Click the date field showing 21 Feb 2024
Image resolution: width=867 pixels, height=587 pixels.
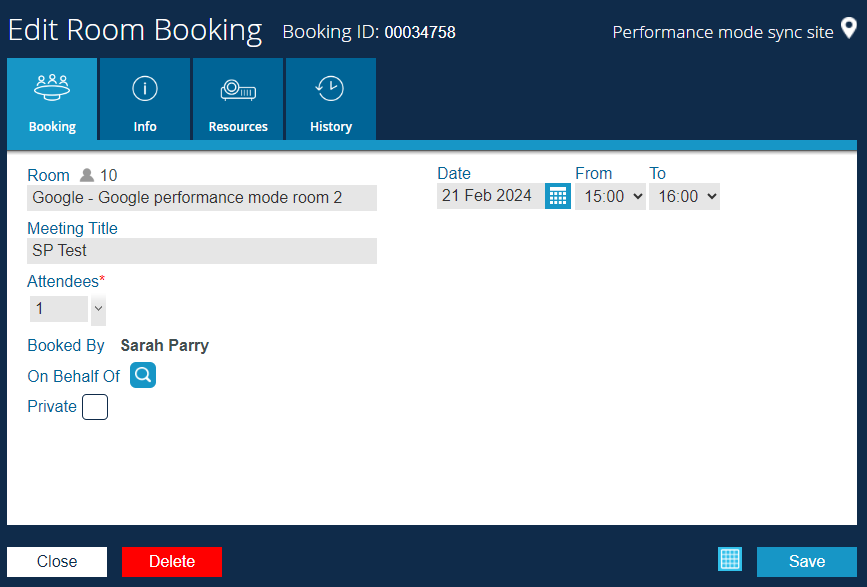[x=491, y=196]
